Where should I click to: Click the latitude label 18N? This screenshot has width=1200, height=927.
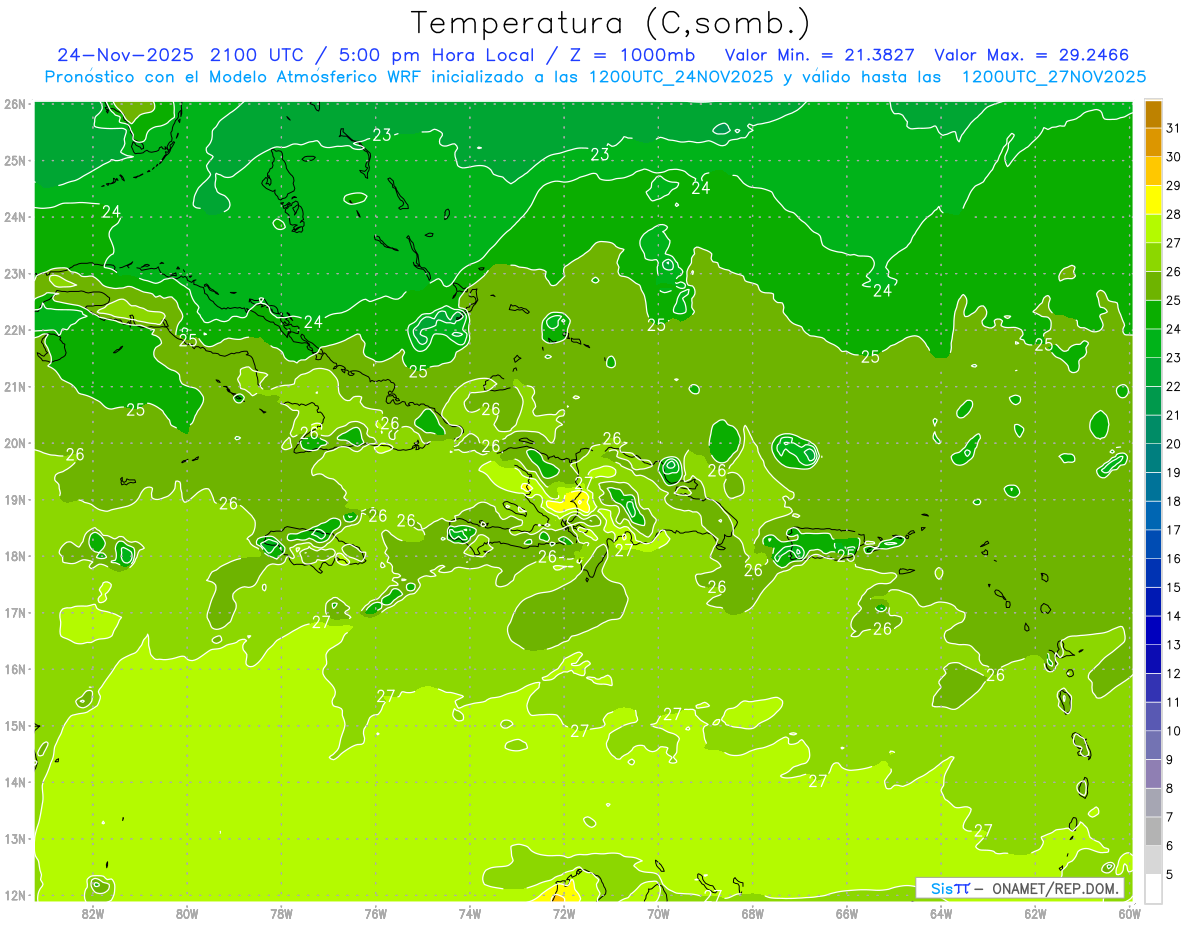pyautogui.click(x=15, y=556)
